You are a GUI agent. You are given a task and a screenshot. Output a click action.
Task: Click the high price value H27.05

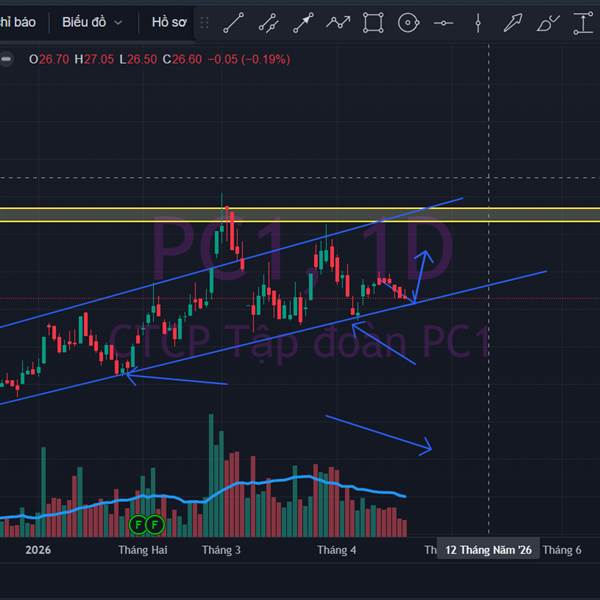click(94, 59)
